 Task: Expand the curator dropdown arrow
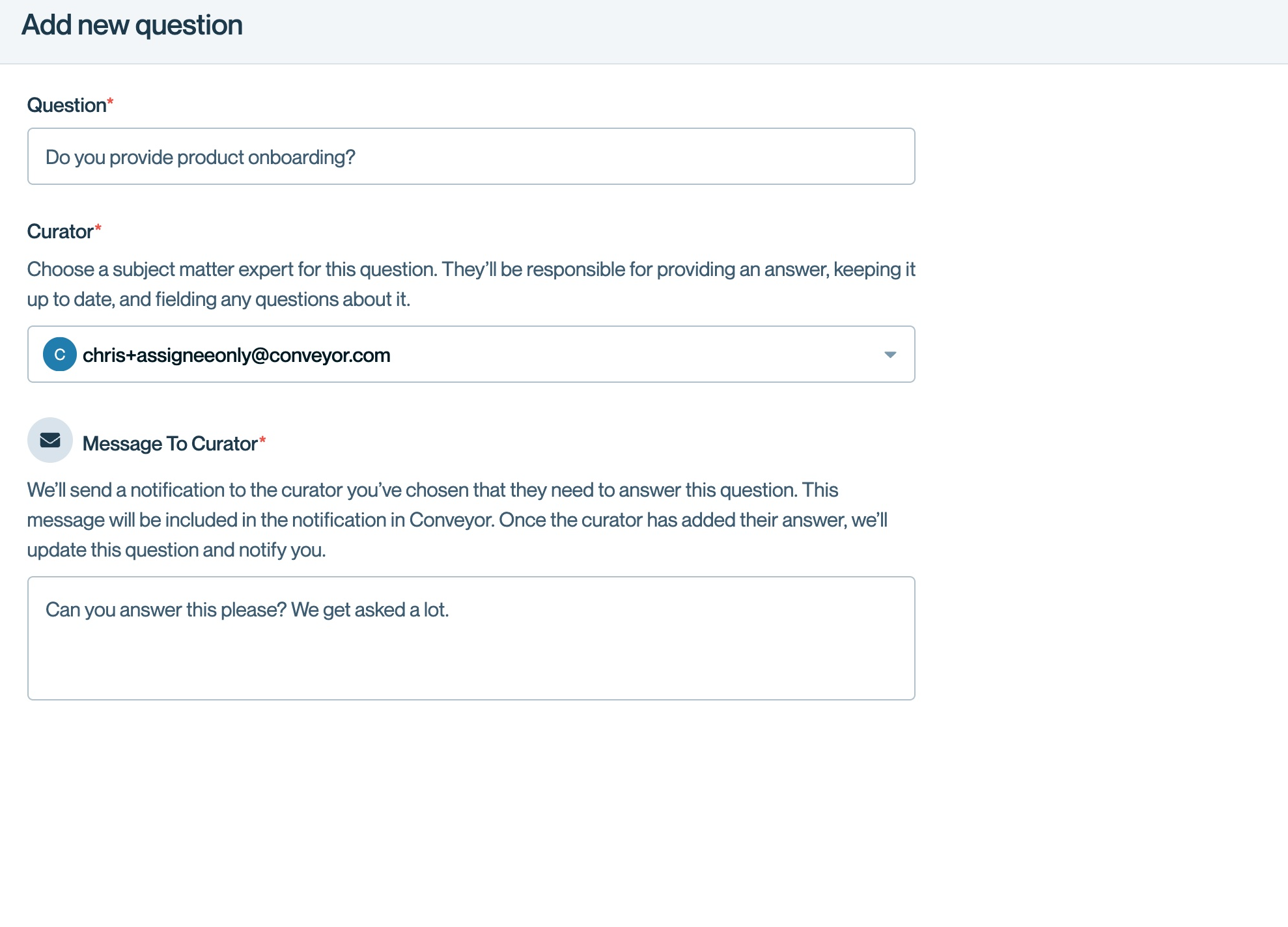click(x=890, y=355)
